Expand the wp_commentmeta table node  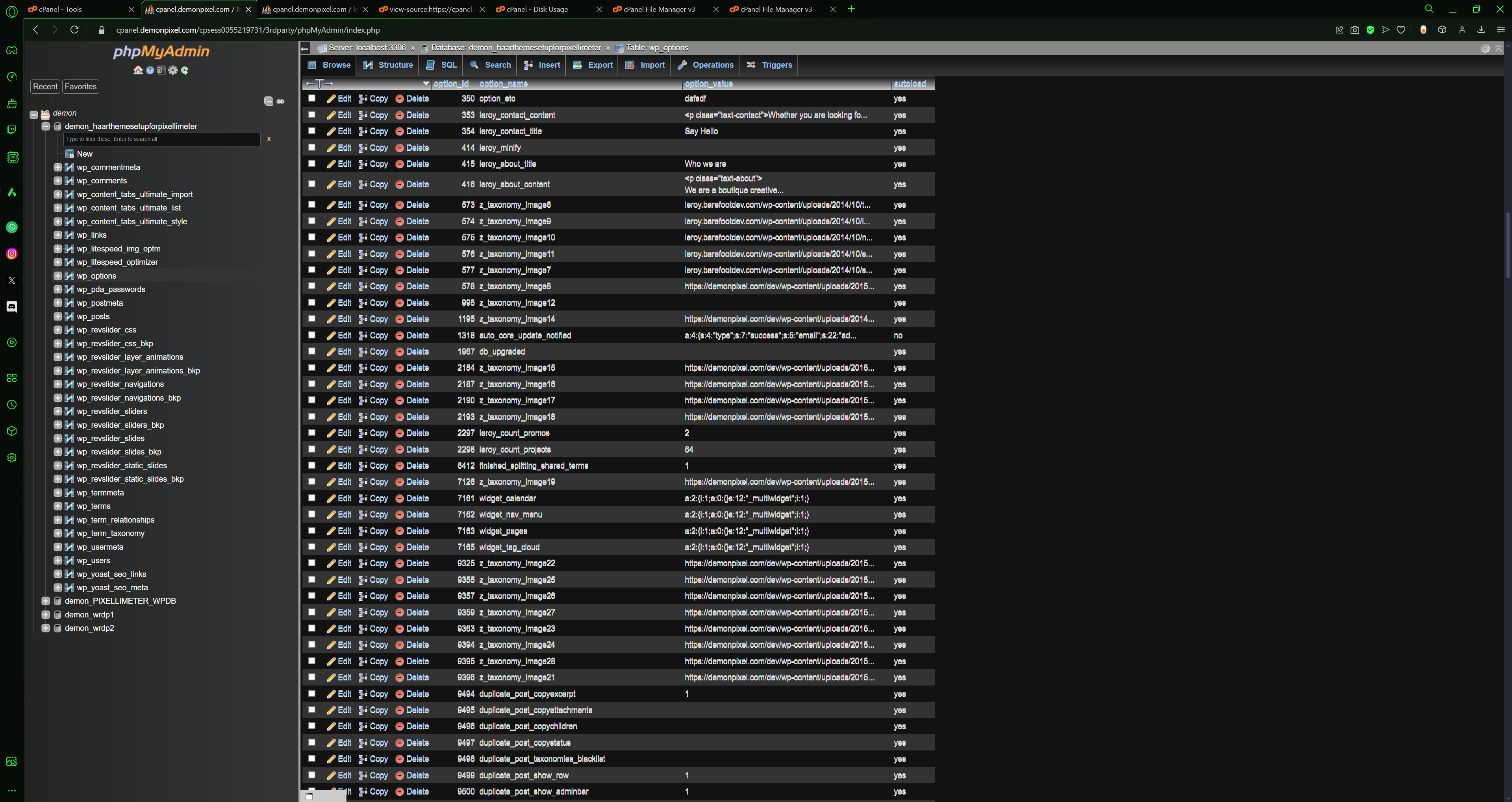tap(57, 168)
